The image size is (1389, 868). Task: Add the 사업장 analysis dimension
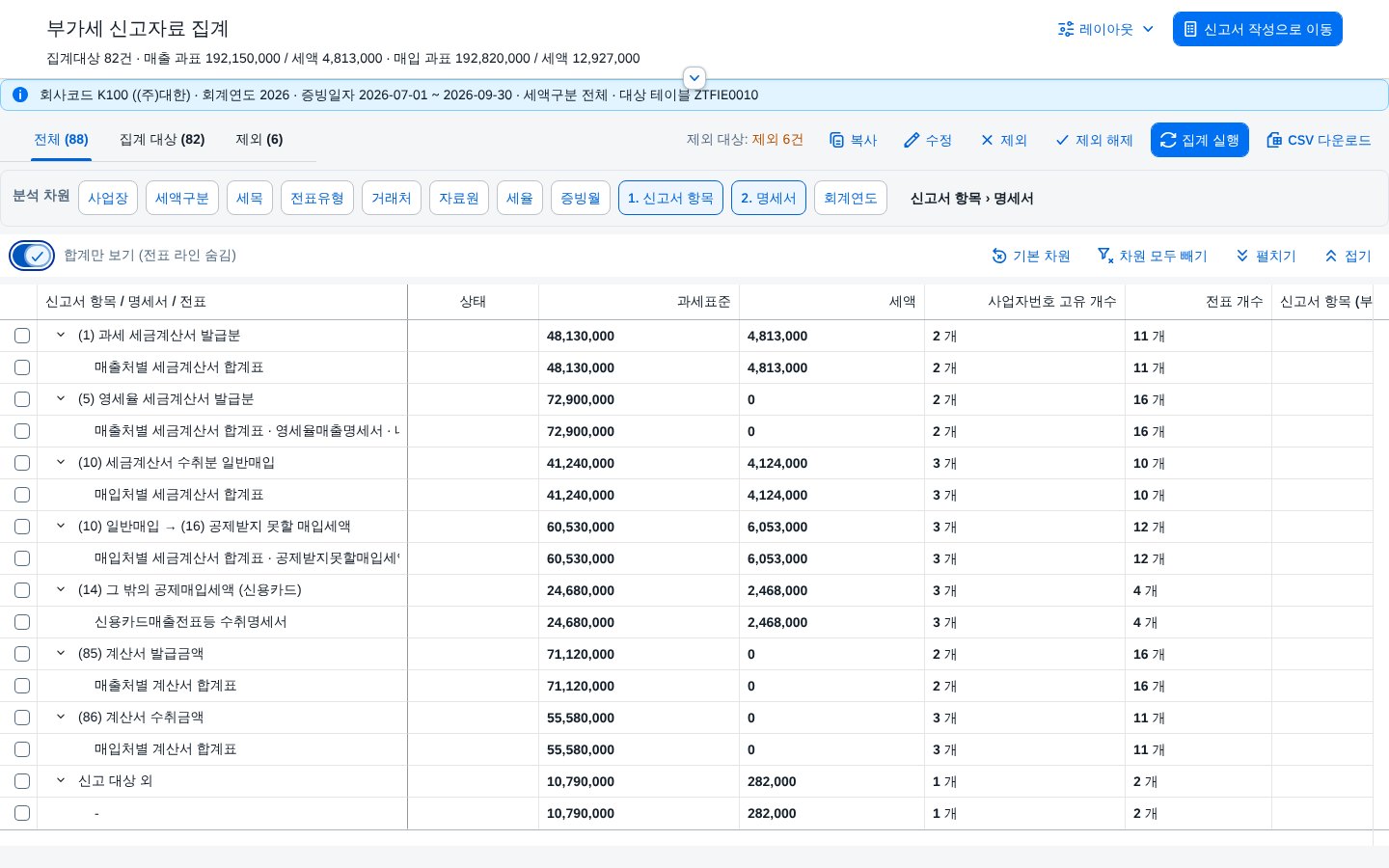(x=108, y=198)
